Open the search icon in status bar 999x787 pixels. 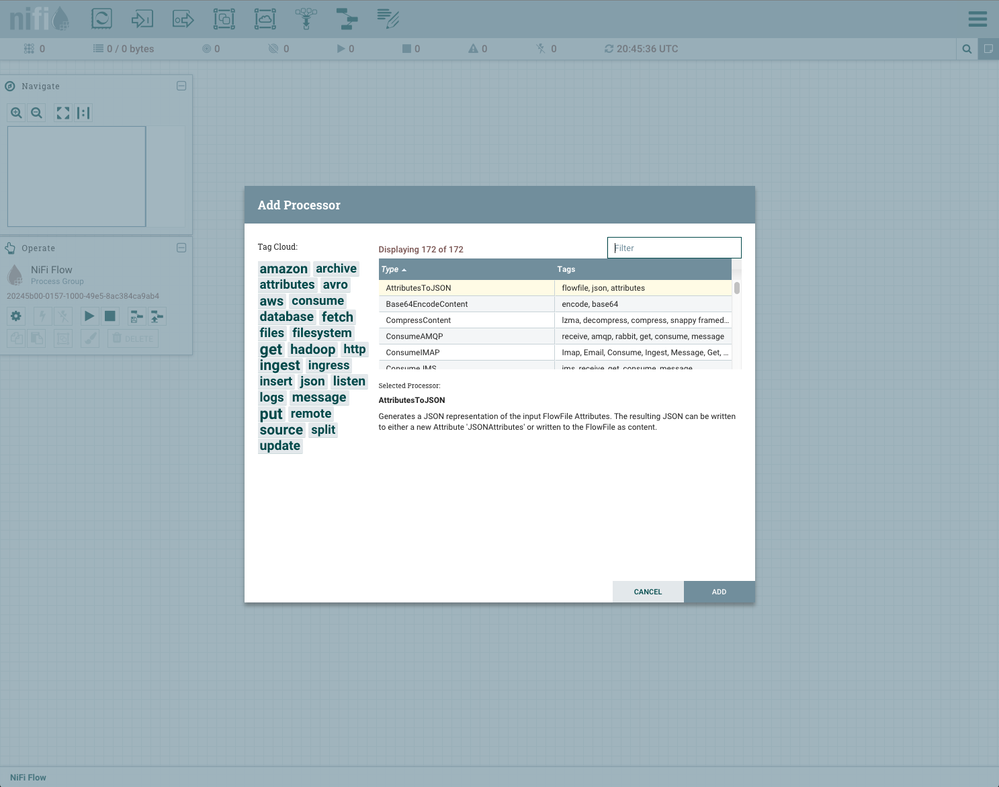tap(967, 49)
